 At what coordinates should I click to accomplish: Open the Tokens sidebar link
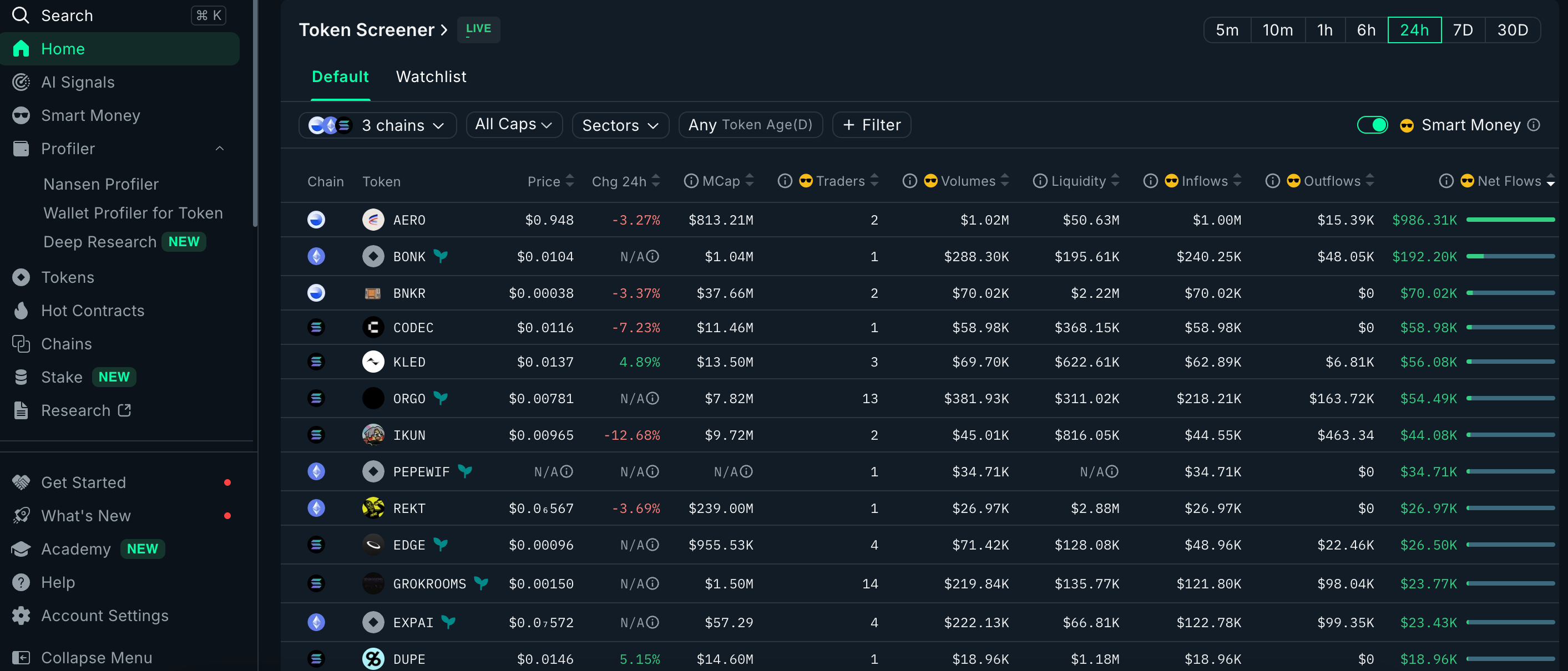(68, 277)
